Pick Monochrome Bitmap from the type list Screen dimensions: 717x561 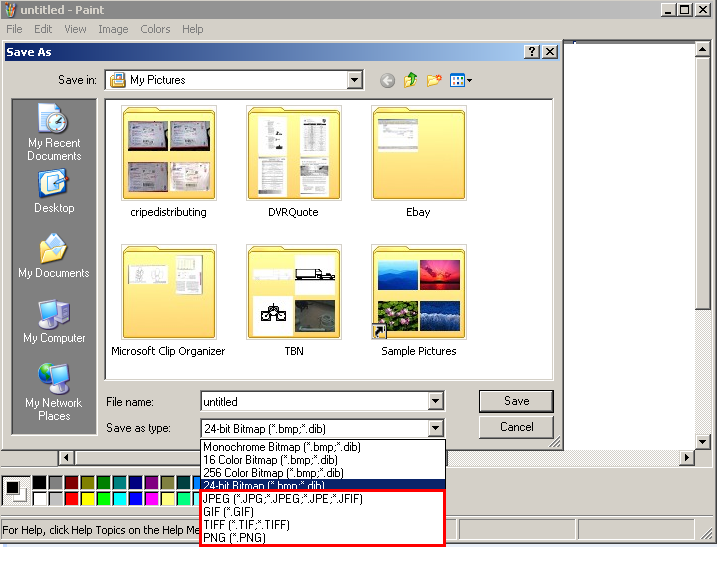pos(281,447)
